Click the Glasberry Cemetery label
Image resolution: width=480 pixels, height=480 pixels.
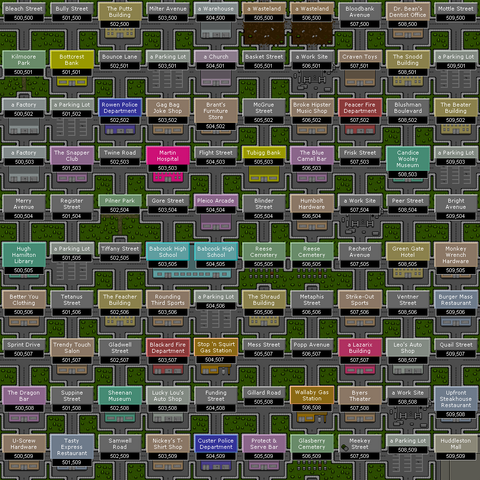[312, 444]
